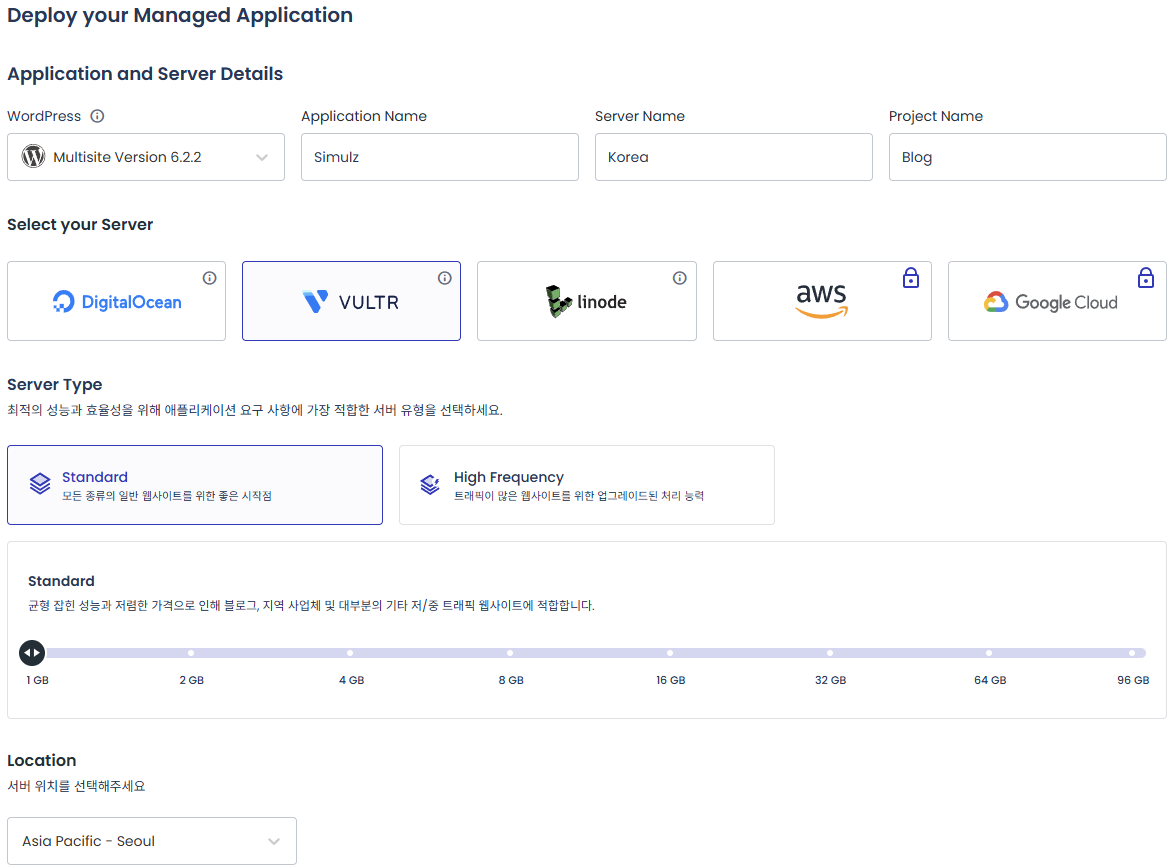Set server size slider to 8 GB

coord(510,653)
